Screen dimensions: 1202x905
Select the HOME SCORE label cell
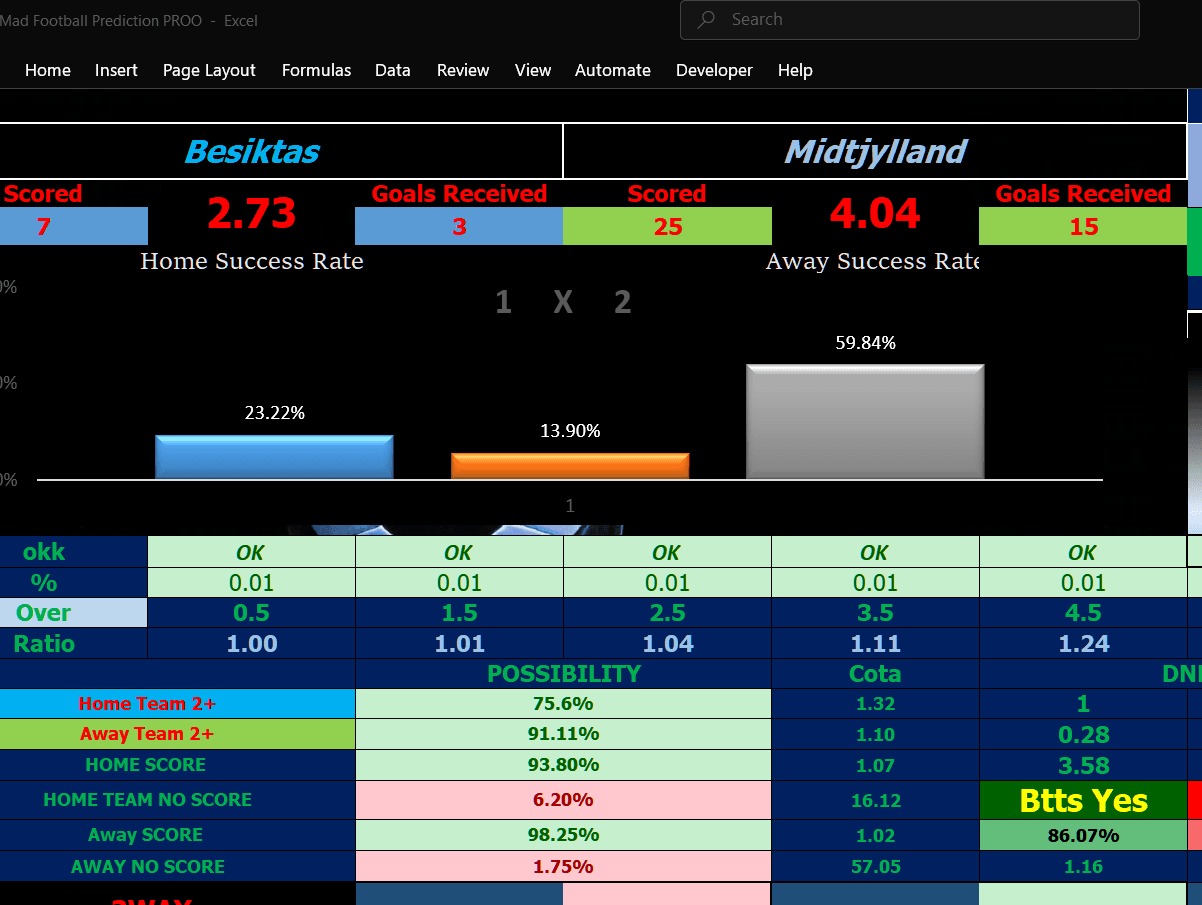coord(177,765)
